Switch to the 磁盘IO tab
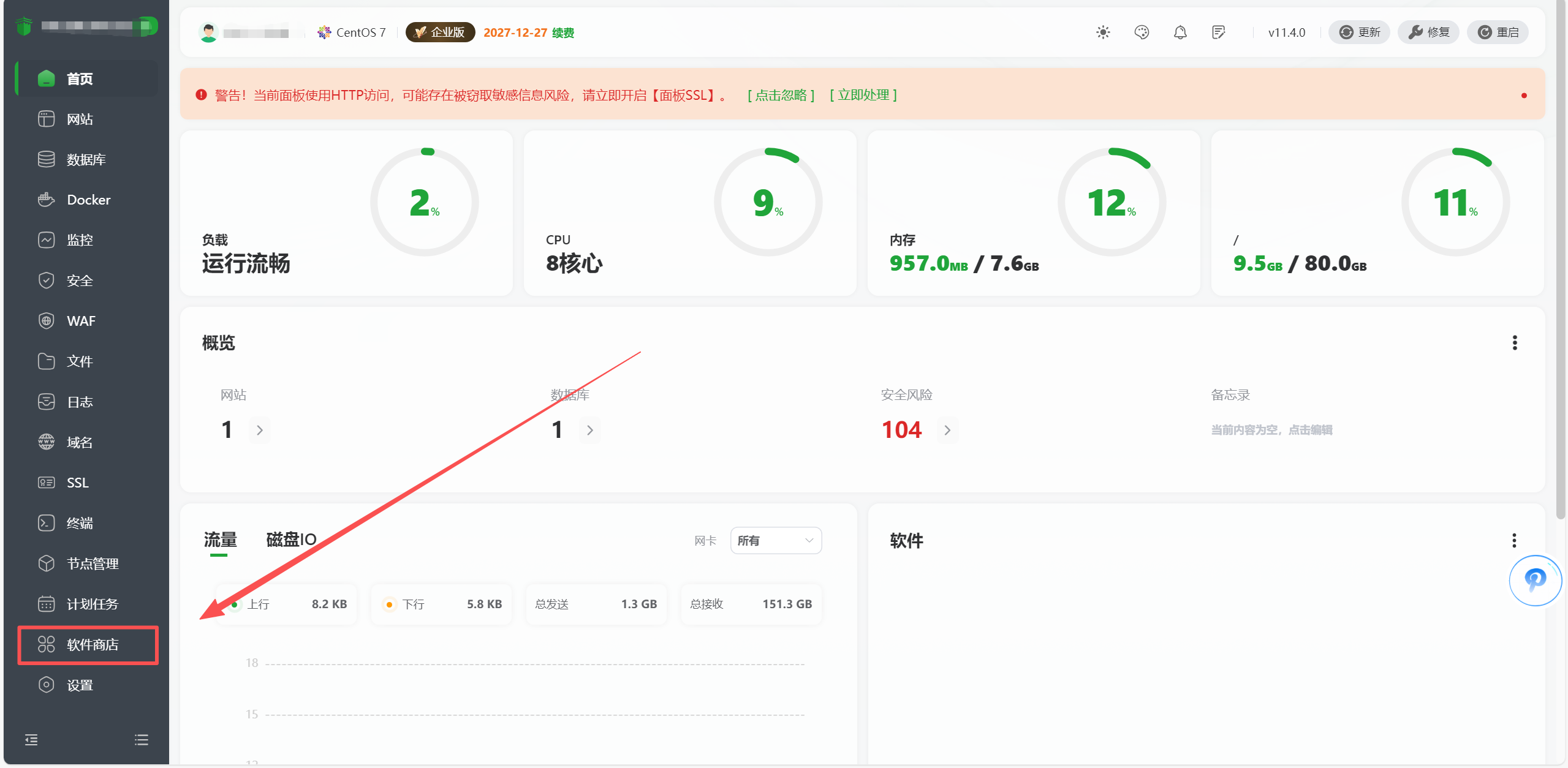This screenshot has width=1568, height=768. pos(290,540)
